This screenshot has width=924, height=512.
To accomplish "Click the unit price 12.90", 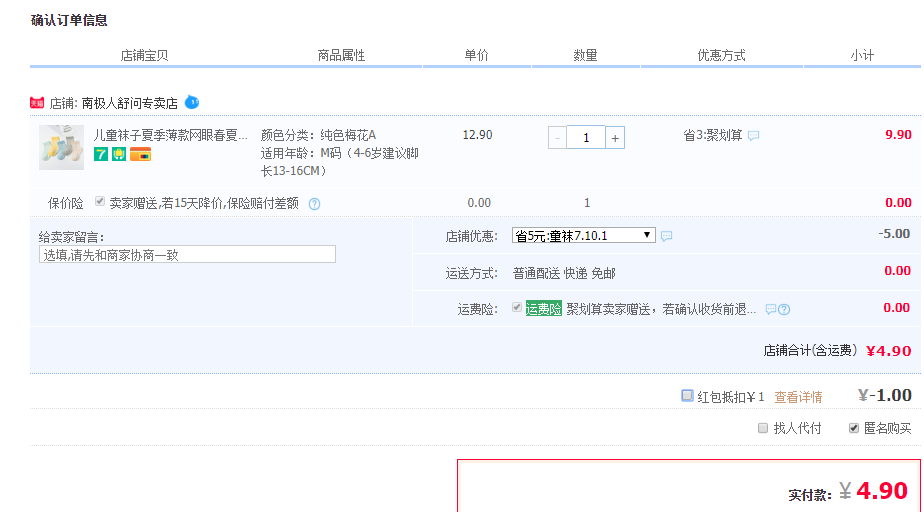I will click(477, 135).
